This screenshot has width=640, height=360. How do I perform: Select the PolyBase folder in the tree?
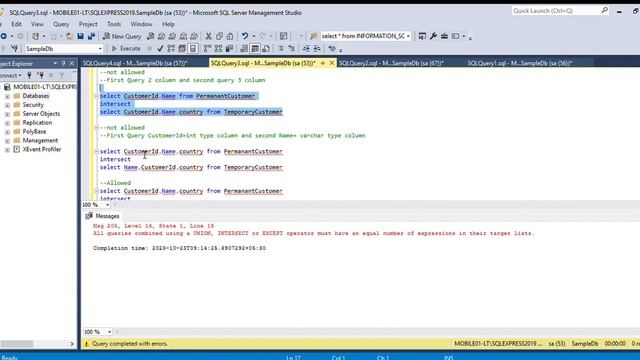(34, 131)
